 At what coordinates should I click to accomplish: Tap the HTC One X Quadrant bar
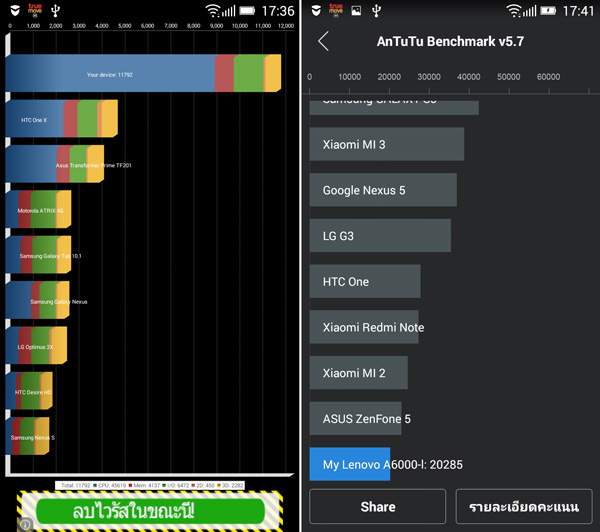pos(61,119)
